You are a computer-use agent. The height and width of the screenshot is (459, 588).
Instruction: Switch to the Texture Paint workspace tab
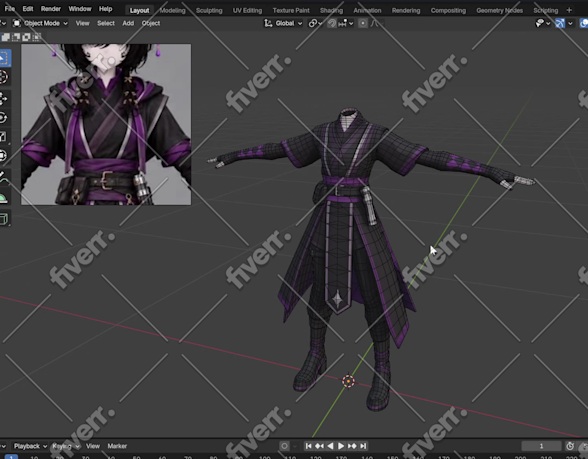pyautogui.click(x=291, y=10)
